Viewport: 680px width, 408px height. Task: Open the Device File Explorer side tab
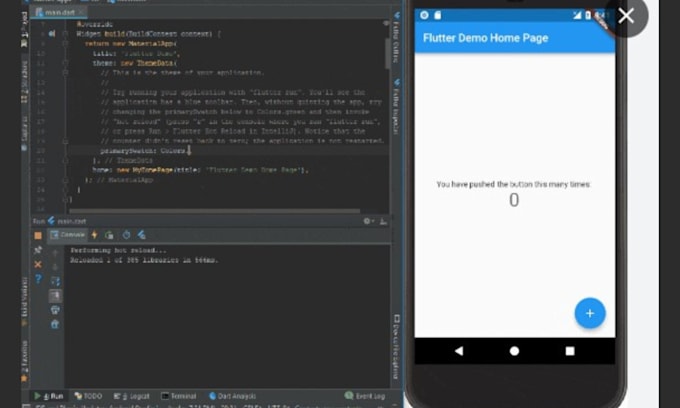[x=396, y=347]
